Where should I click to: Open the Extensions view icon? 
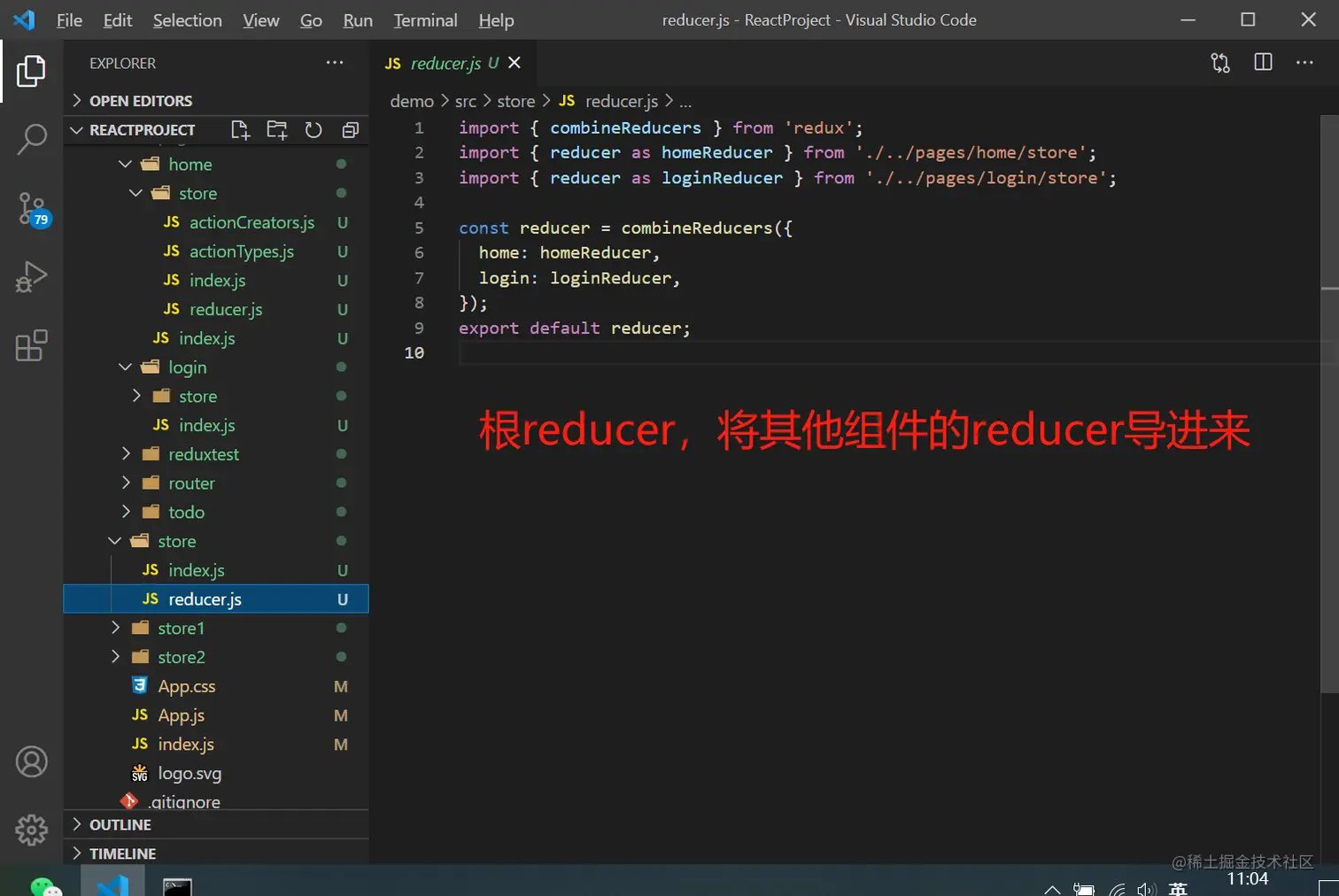(31, 345)
